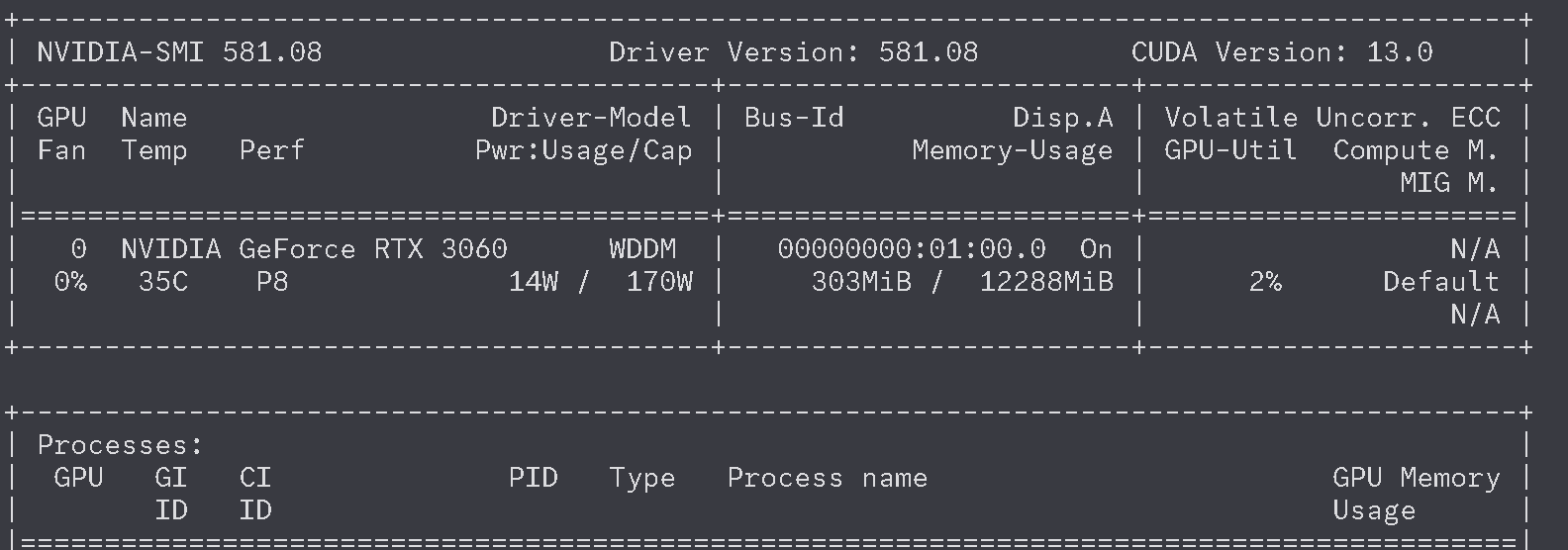Click the Processes section label
The height and width of the screenshot is (550, 1568).
click(x=120, y=445)
